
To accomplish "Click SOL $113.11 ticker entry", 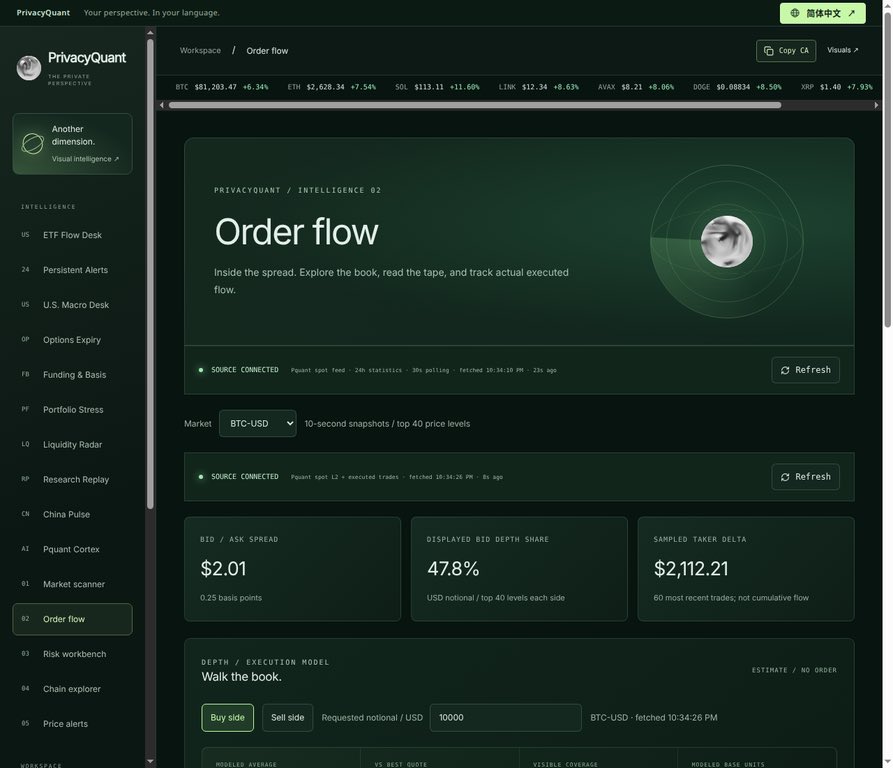I will click(437, 87).
